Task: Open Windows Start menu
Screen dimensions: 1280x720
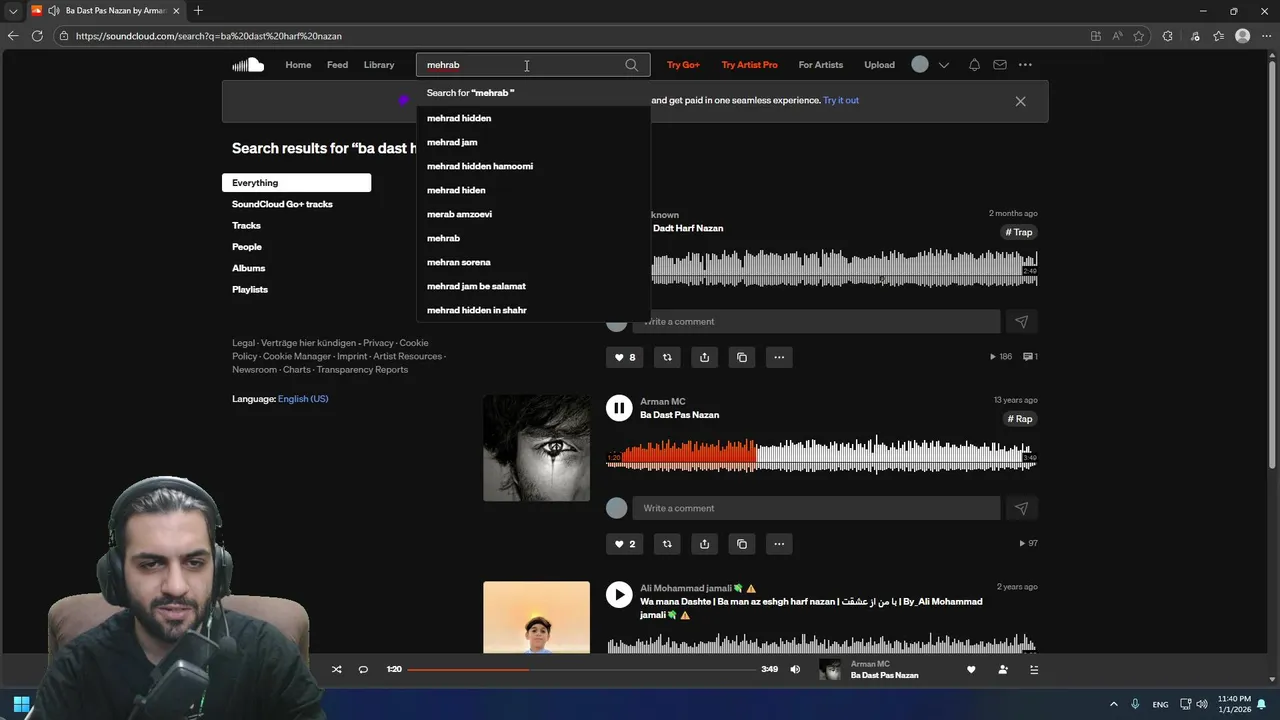Action: (21, 704)
